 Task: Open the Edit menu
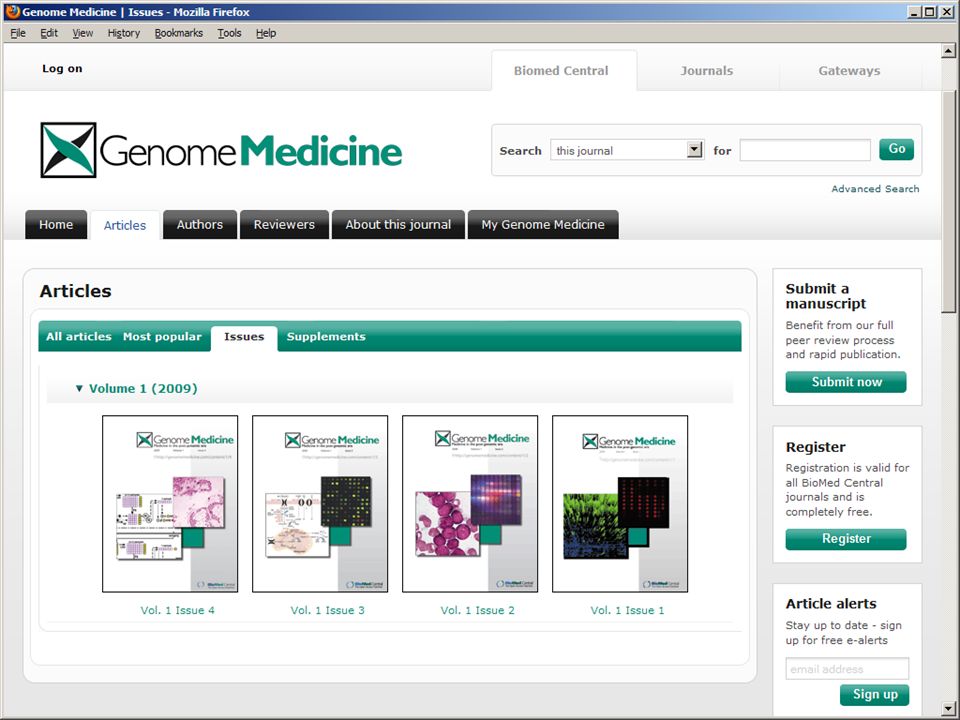click(x=49, y=33)
